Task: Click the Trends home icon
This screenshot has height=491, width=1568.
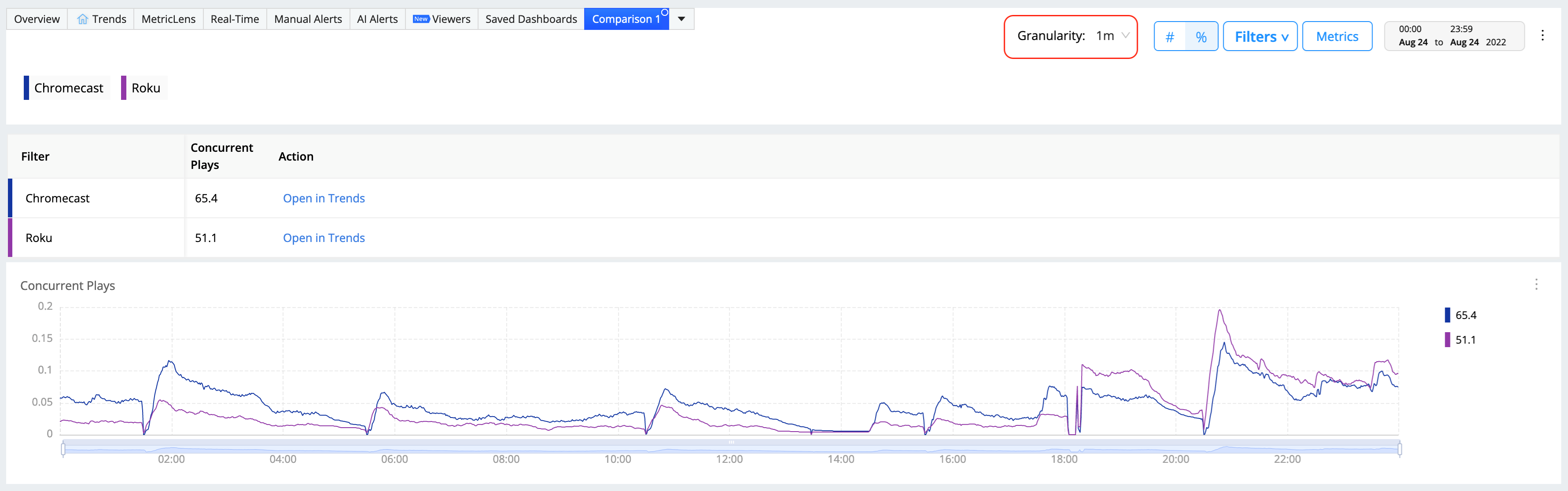Action: (x=82, y=19)
